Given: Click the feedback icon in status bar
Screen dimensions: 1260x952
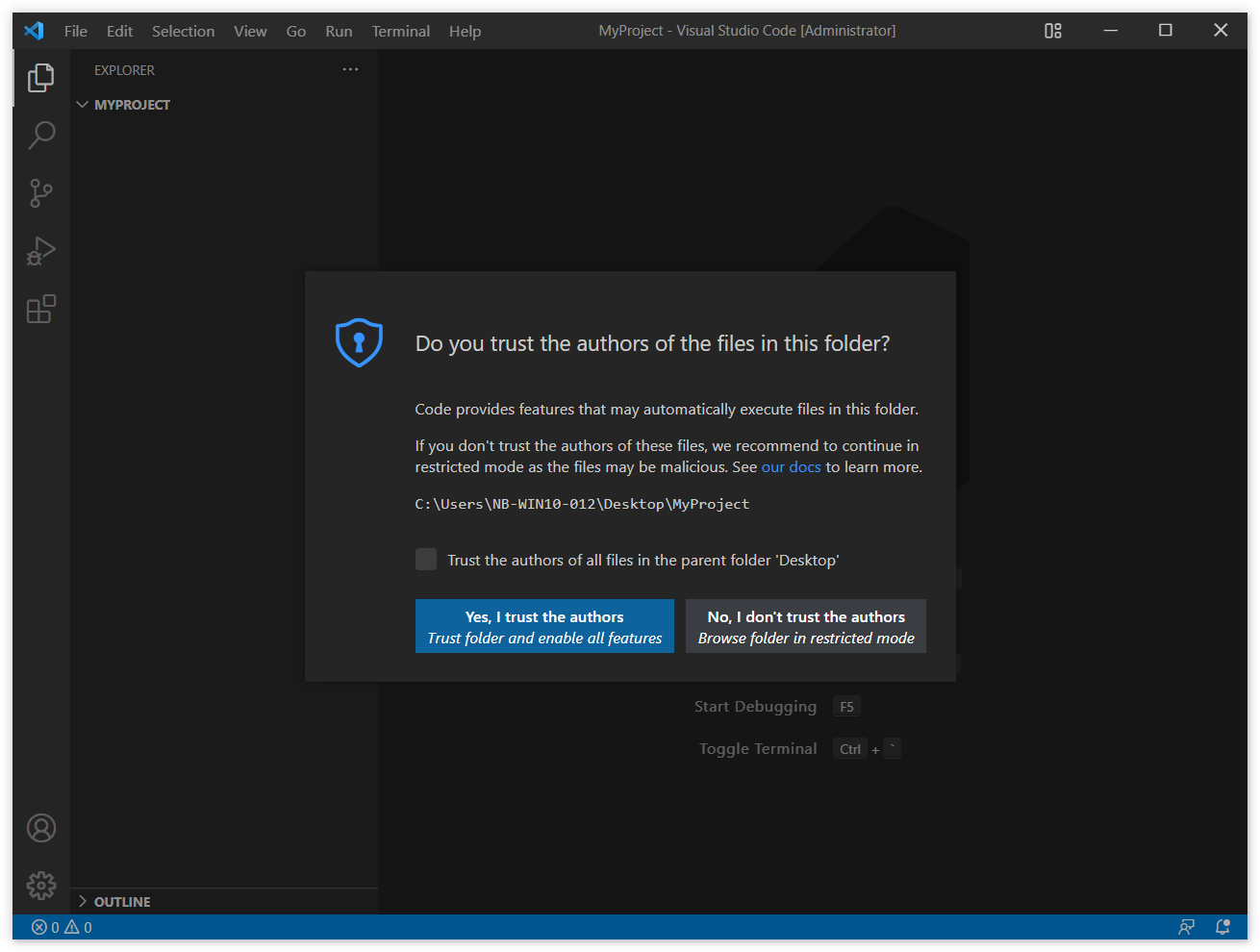Looking at the screenshot, I should [1186, 927].
